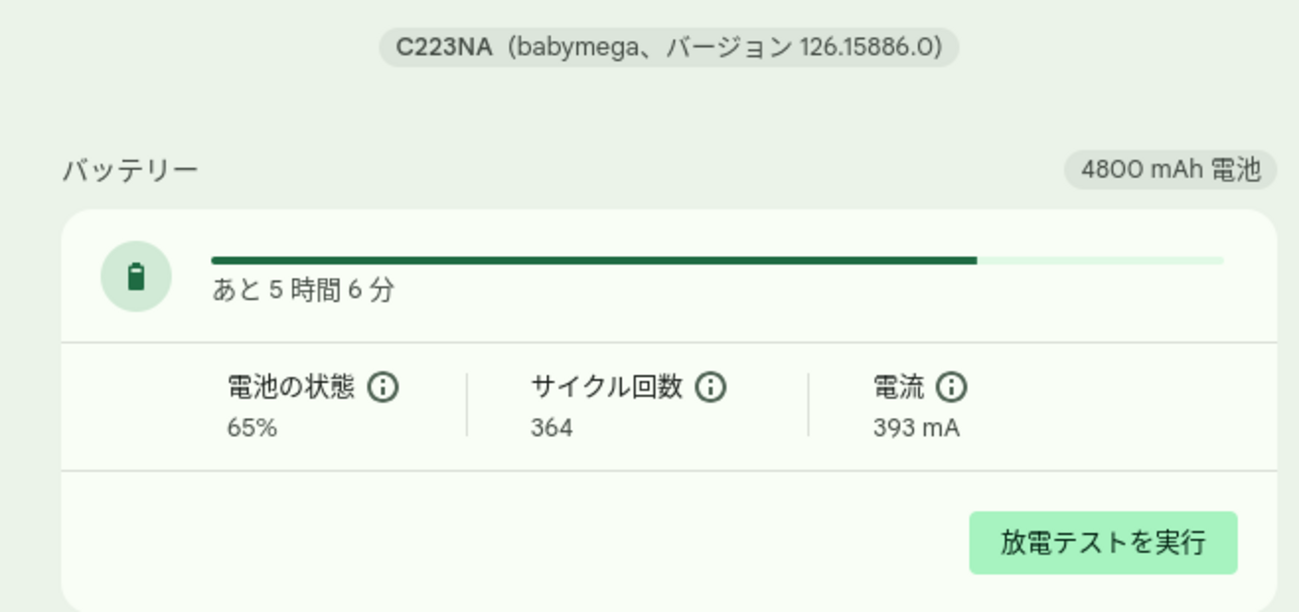The image size is (1299, 612).
Task: Click the filled dark green battery bar
Action: pyautogui.click(x=594, y=261)
